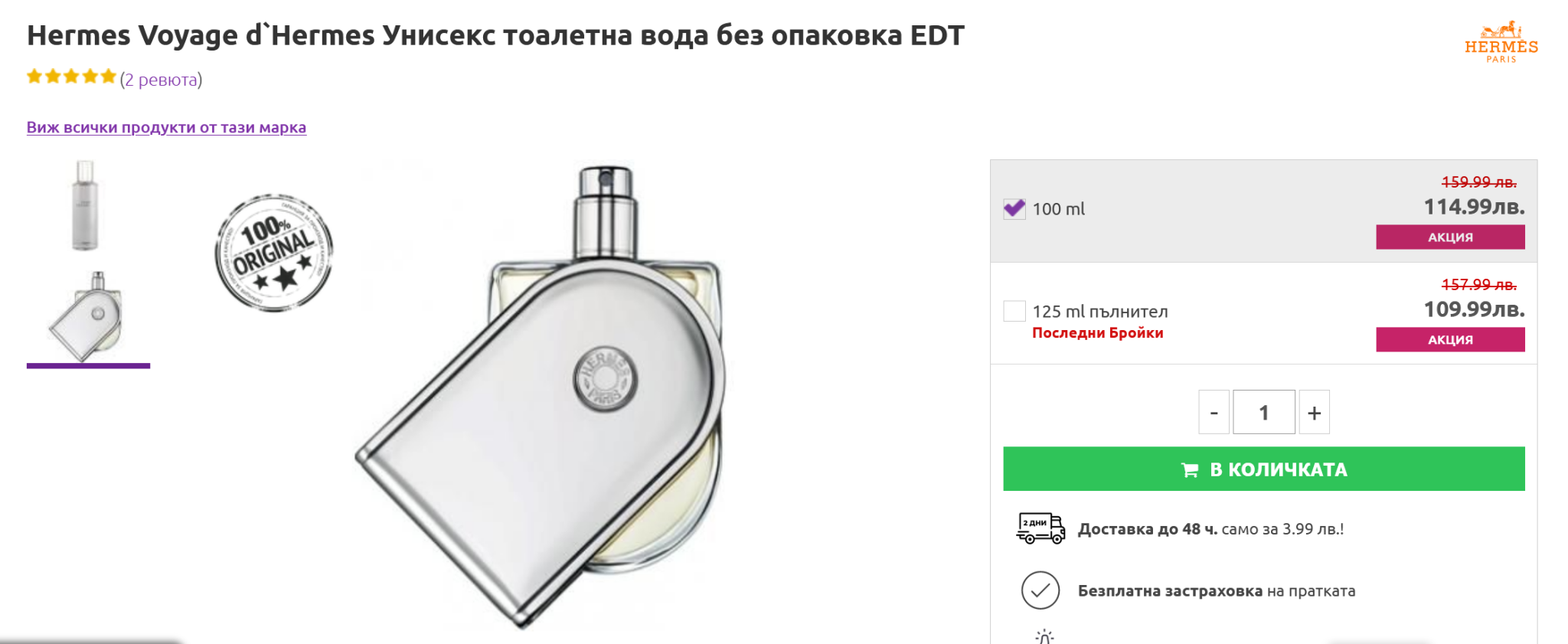Select the second flask thumbnail image

click(88, 315)
